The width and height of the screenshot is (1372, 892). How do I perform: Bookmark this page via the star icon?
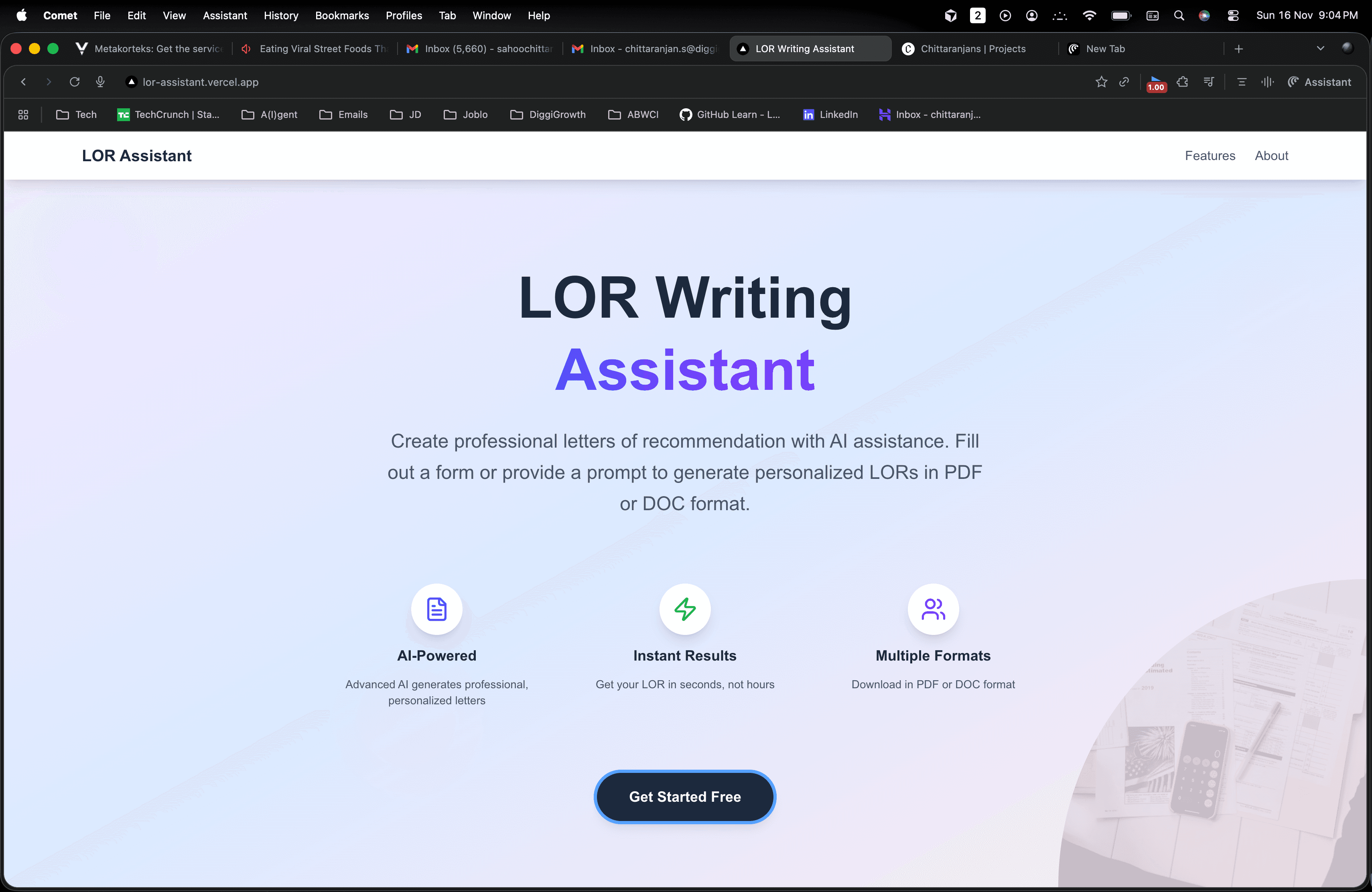[x=1102, y=82]
